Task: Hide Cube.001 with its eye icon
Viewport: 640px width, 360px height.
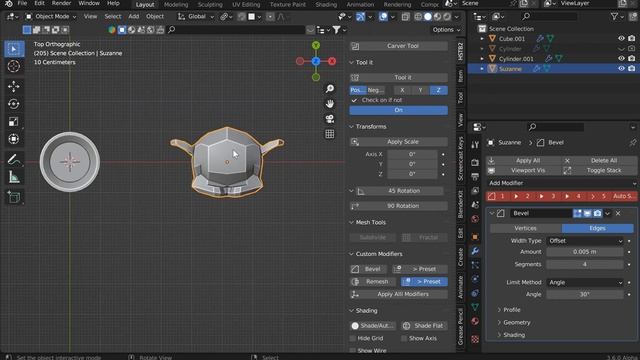Action: (621, 38)
